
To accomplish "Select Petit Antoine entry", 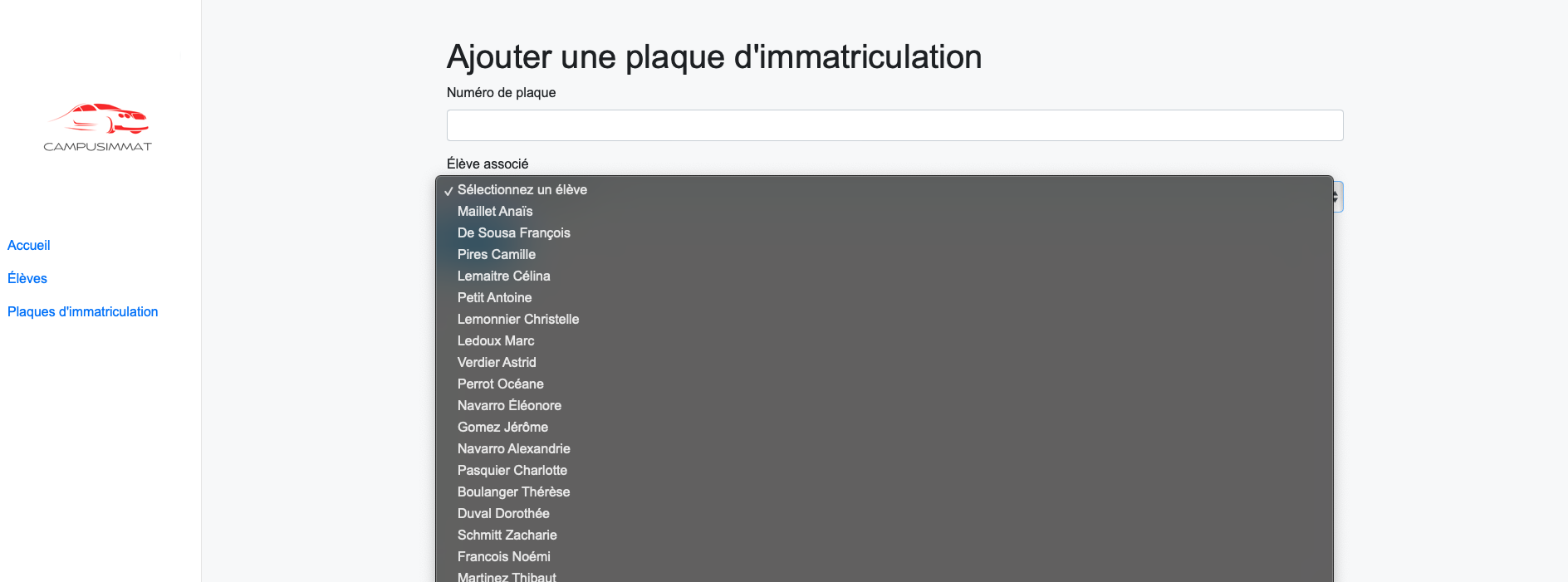I will pyautogui.click(x=884, y=298).
